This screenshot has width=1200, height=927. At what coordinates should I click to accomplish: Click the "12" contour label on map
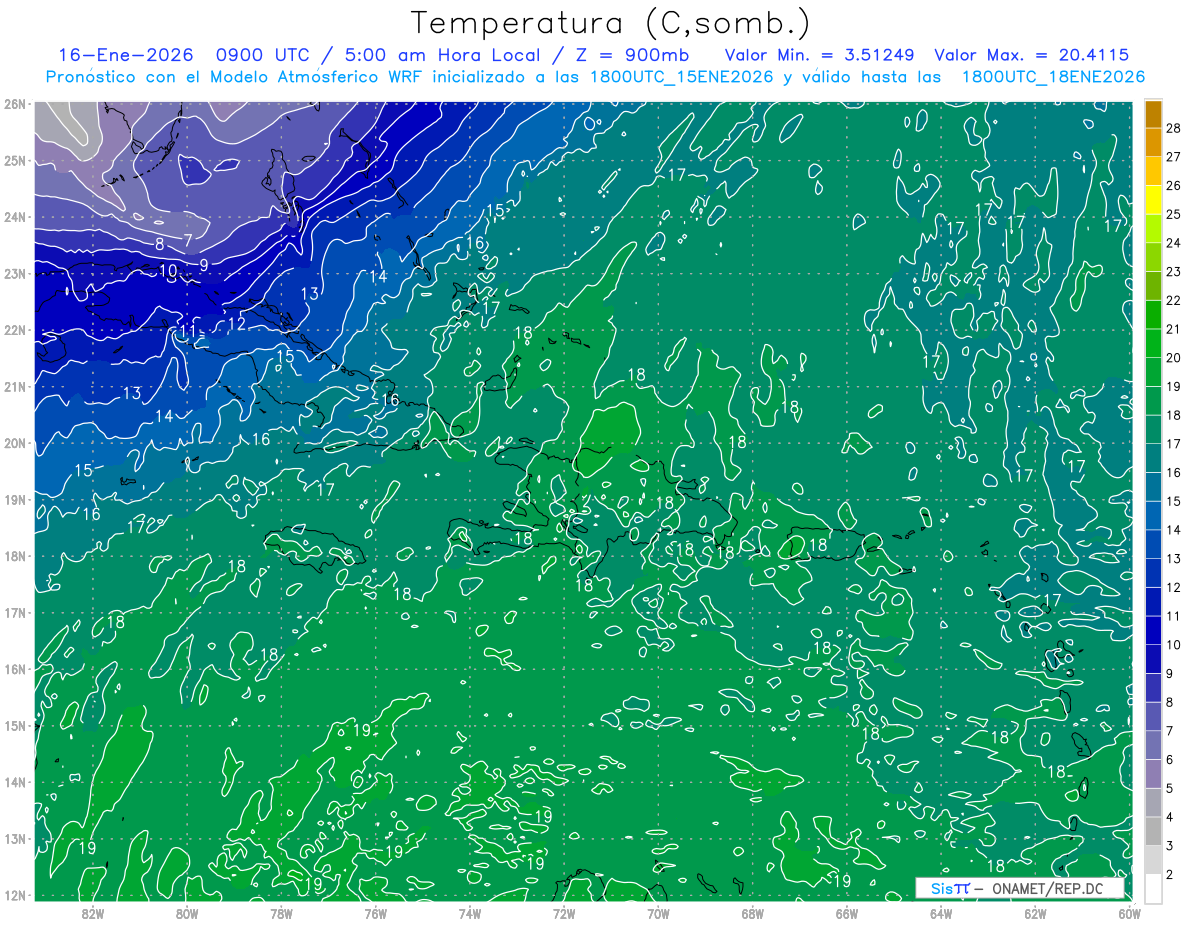click(236, 324)
